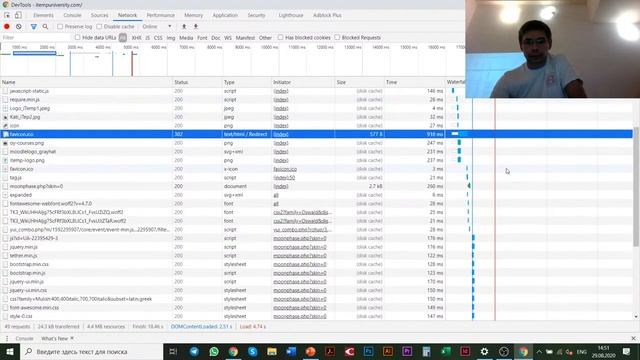Stop recording network log (red dot)
The image size is (640, 360).
click(x=7, y=27)
